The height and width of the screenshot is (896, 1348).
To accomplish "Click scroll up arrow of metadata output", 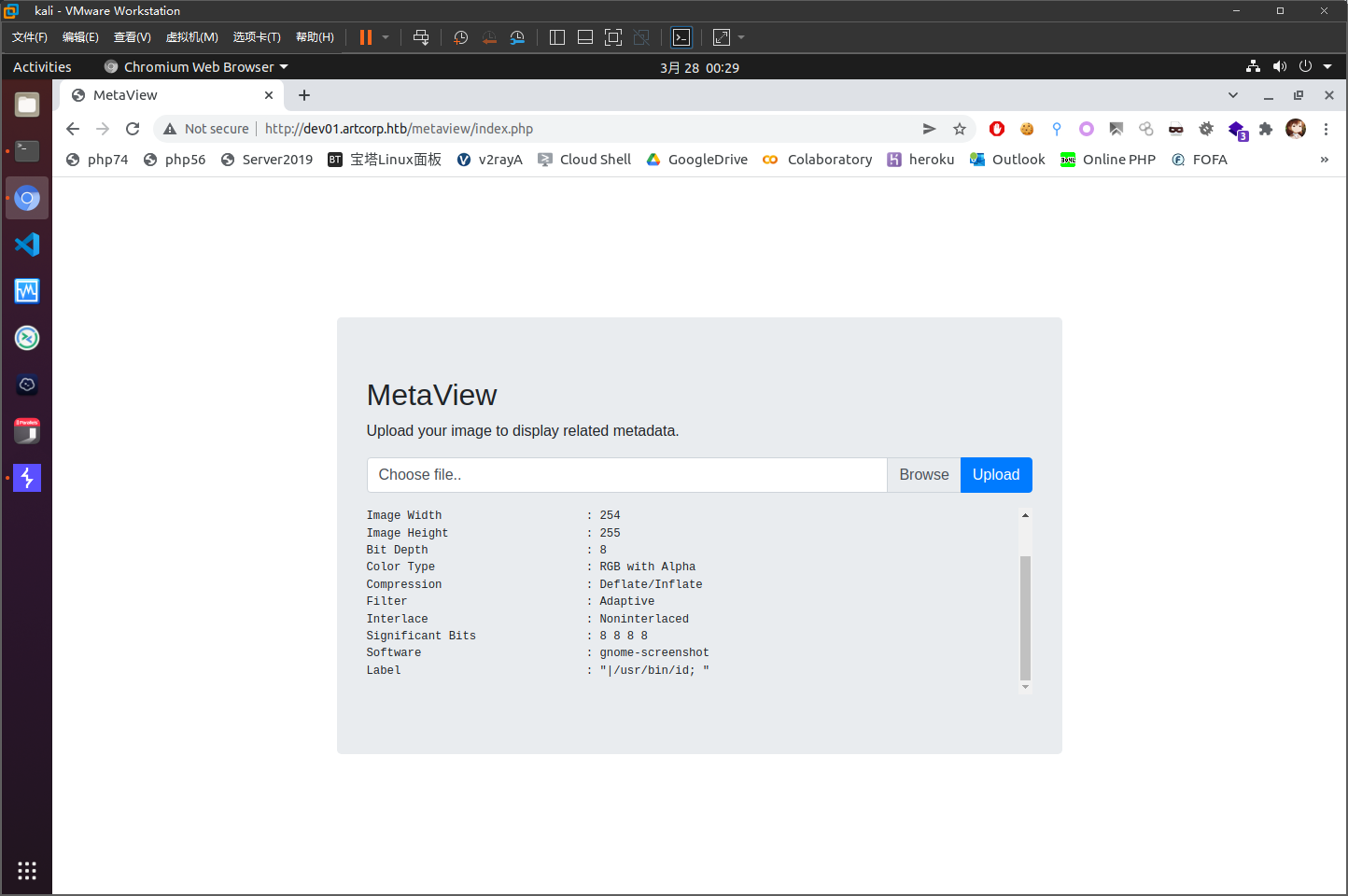I will coord(1025,515).
